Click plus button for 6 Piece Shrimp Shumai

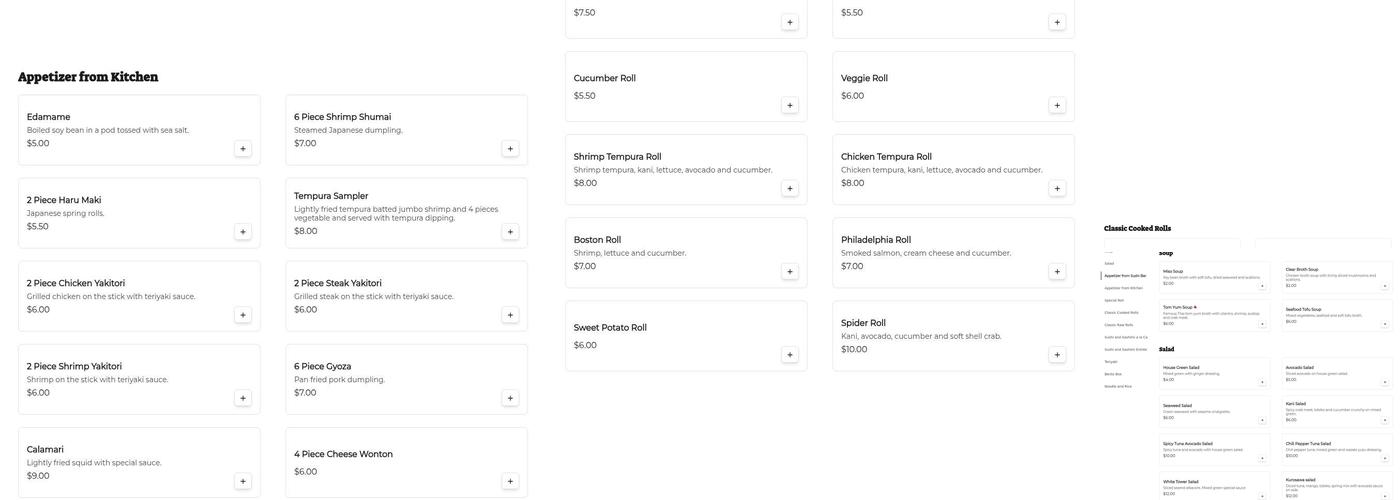pyautogui.click(x=510, y=149)
